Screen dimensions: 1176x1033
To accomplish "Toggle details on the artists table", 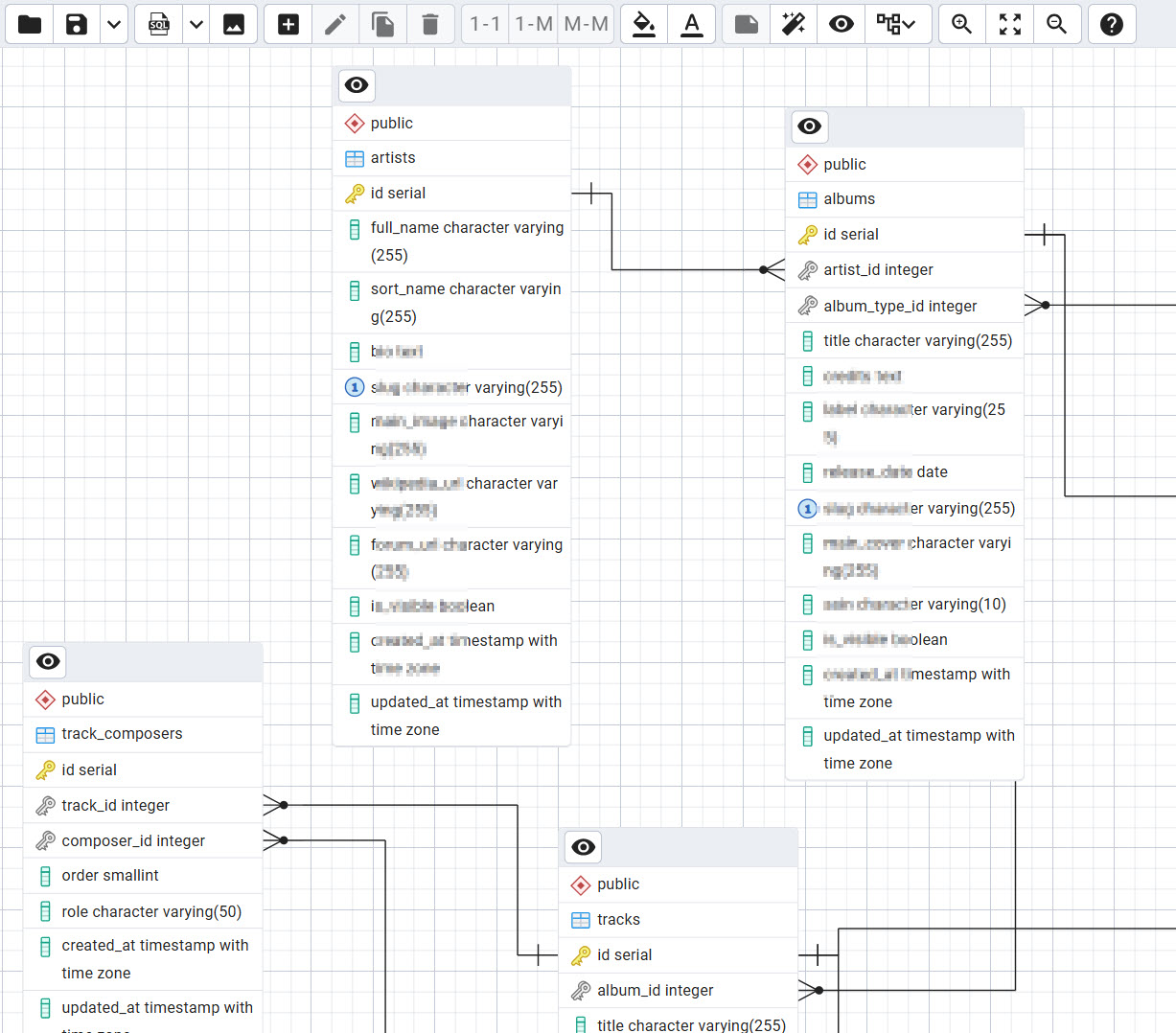I will pyautogui.click(x=357, y=85).
